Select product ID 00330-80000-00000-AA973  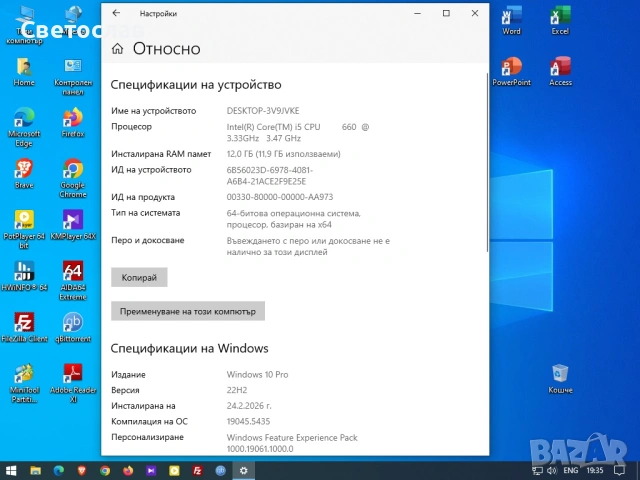[x=280, y=197]
